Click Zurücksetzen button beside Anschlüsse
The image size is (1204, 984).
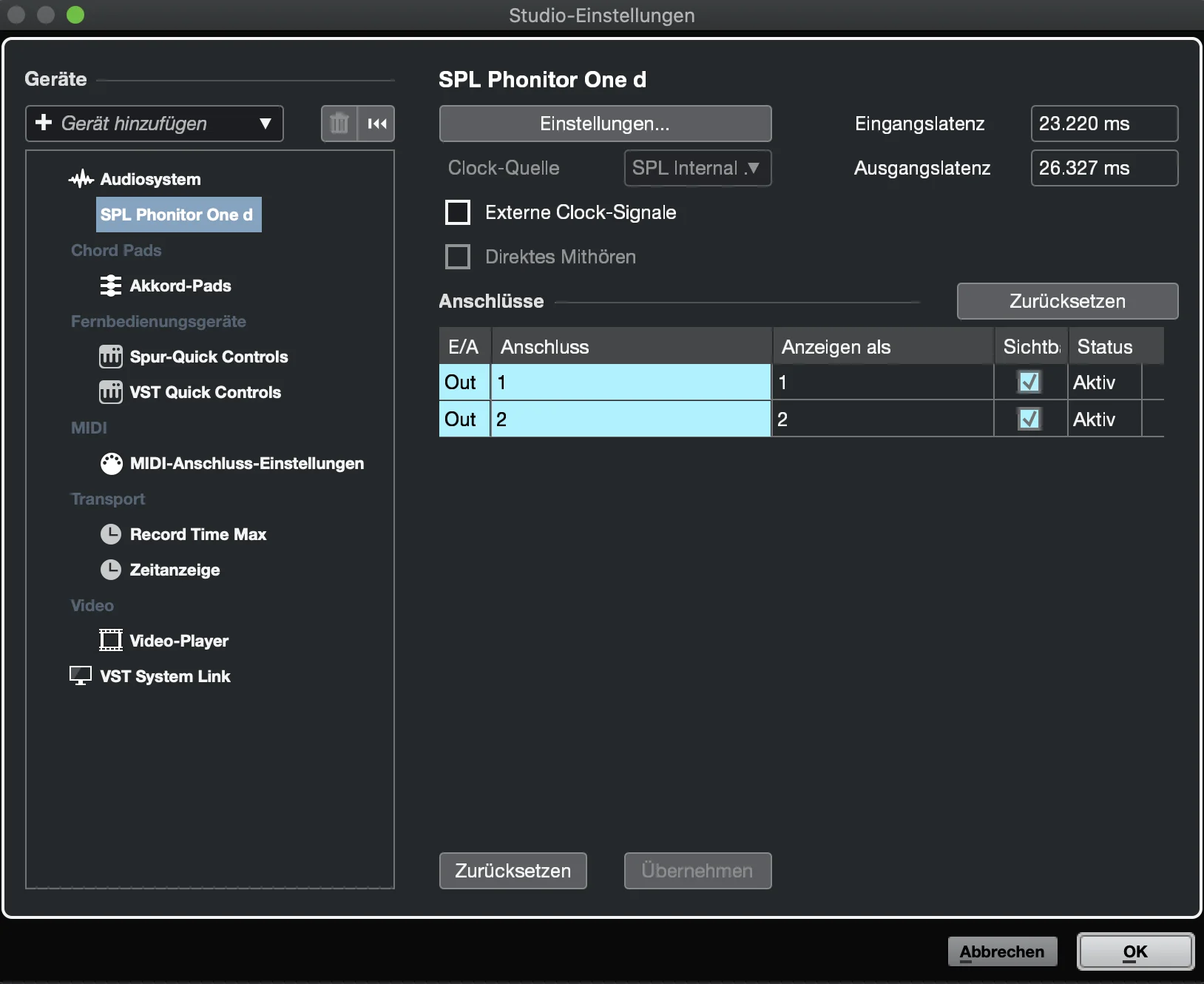coord(1067,301)
